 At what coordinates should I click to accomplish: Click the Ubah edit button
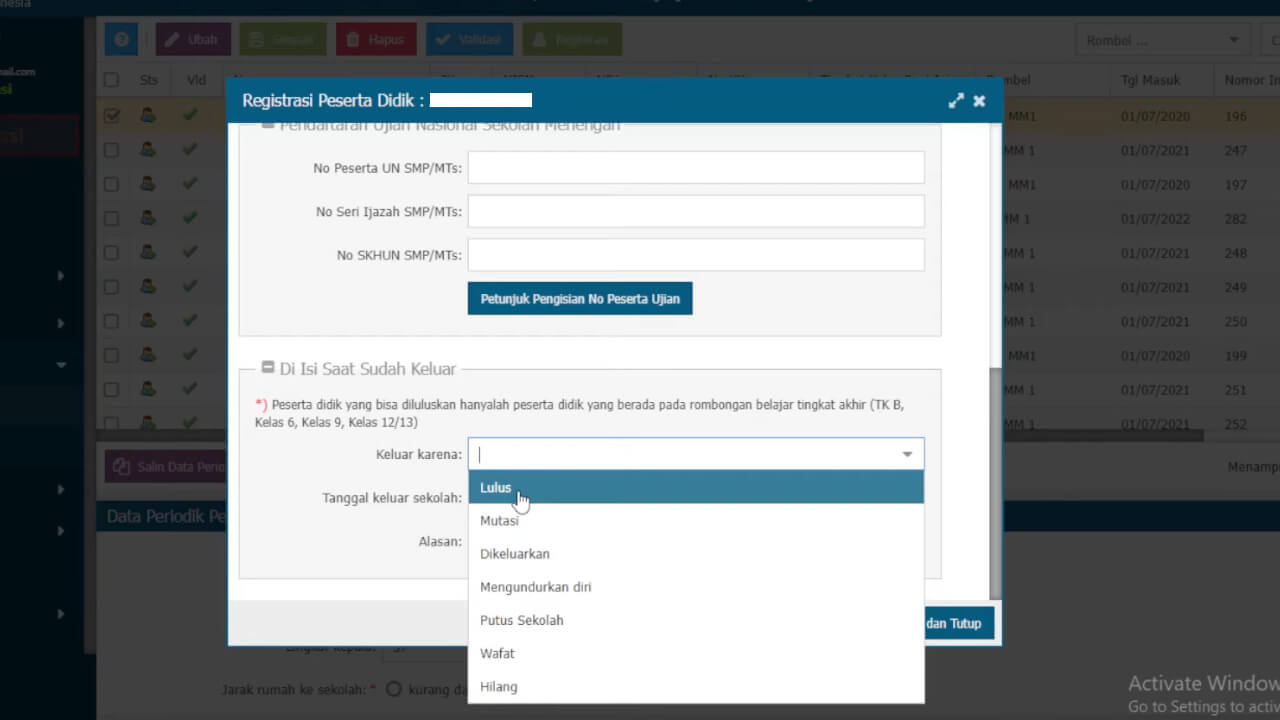(x=193, y=39)
